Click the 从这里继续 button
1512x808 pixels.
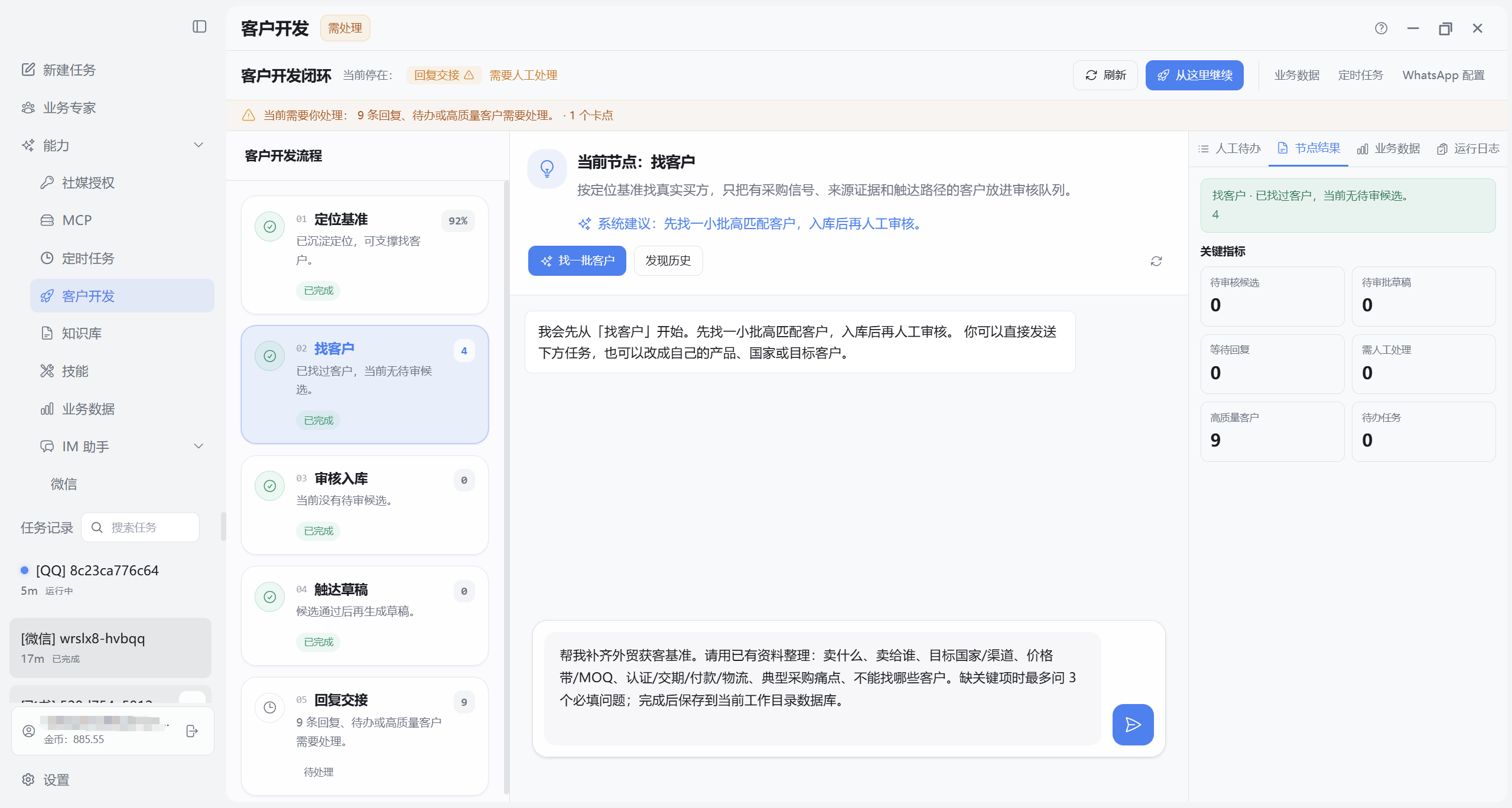pos(1194,75)
